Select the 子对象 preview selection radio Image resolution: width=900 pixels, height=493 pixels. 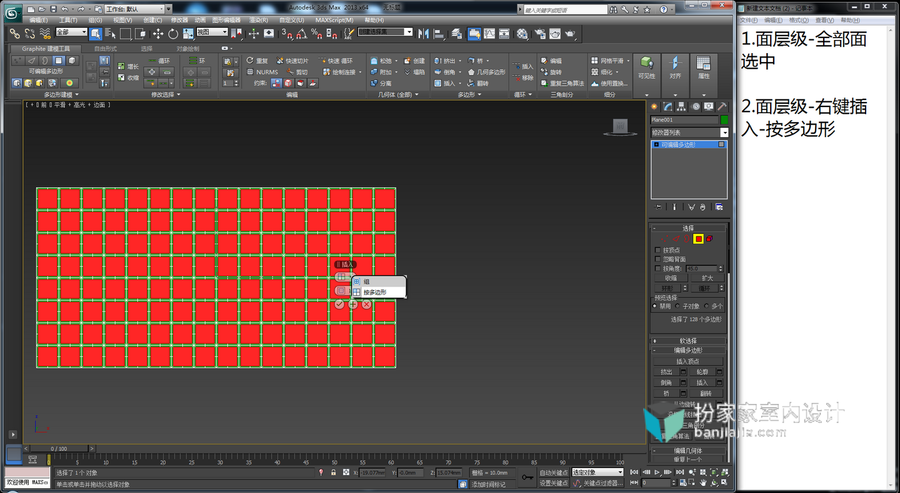678,306
